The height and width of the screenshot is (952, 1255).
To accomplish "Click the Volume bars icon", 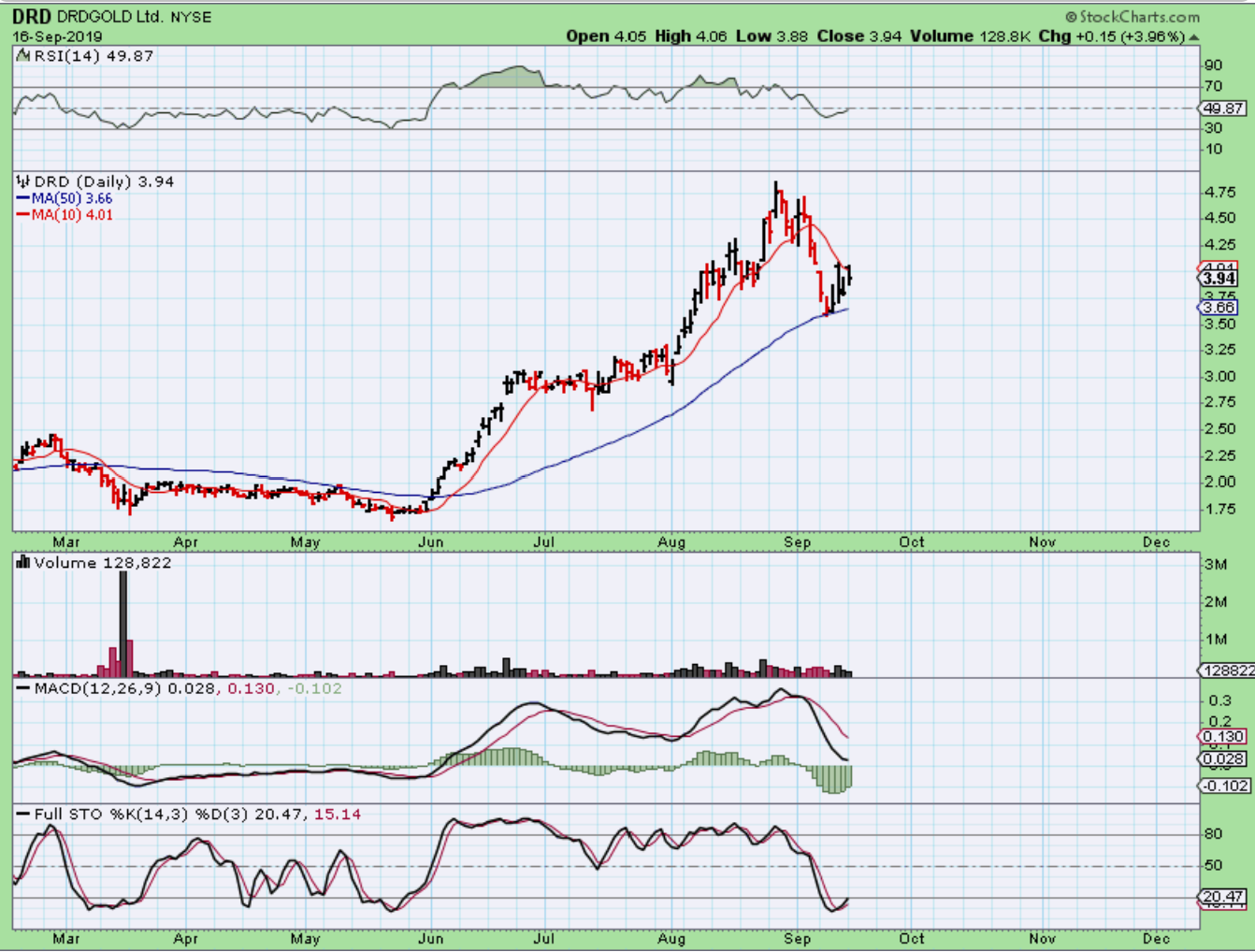I will pos(23,562).
